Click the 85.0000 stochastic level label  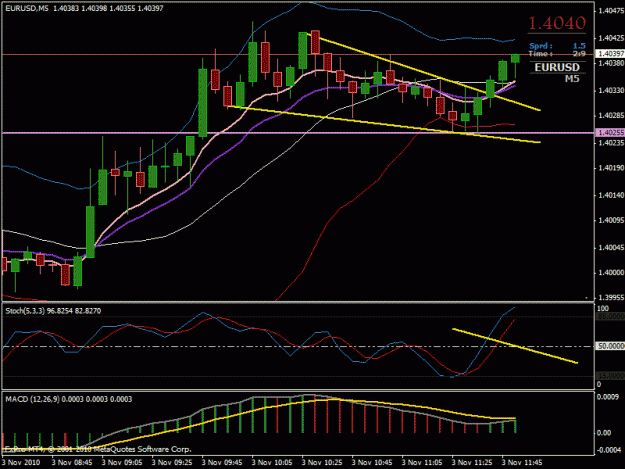tap(610, 316)
